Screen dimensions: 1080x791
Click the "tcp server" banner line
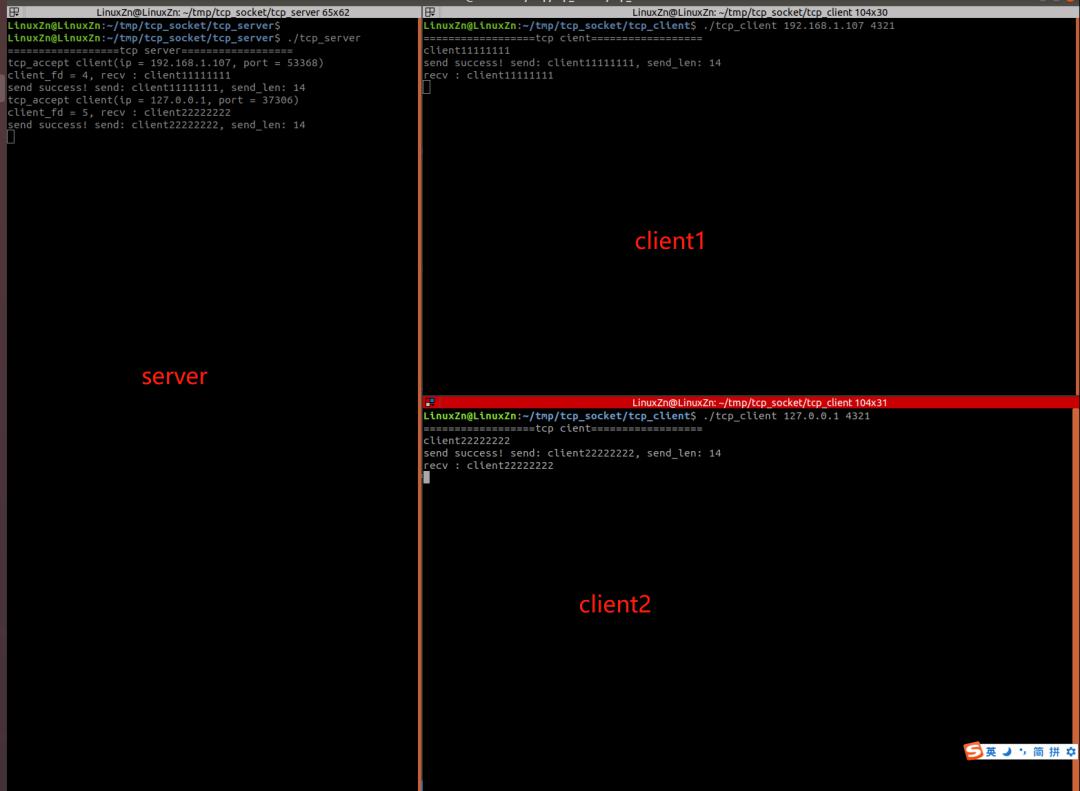pyautogui.click(x=149, y=50)
